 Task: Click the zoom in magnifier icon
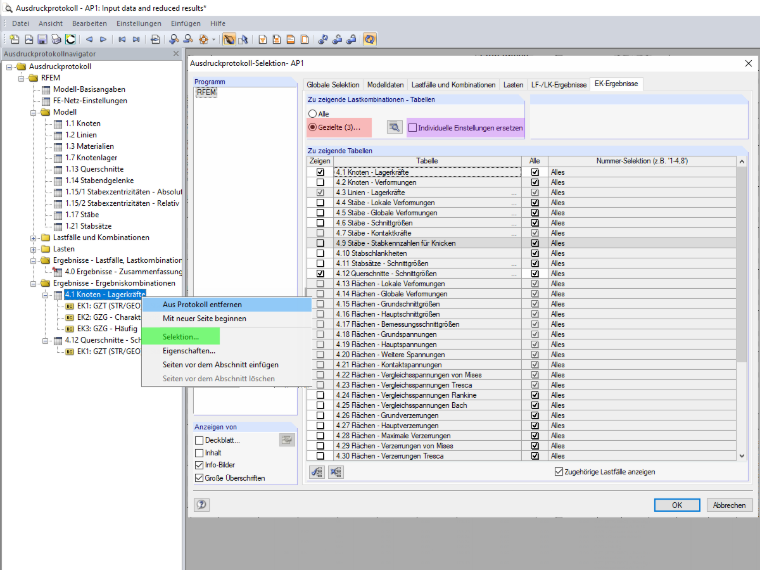point(174,39)
